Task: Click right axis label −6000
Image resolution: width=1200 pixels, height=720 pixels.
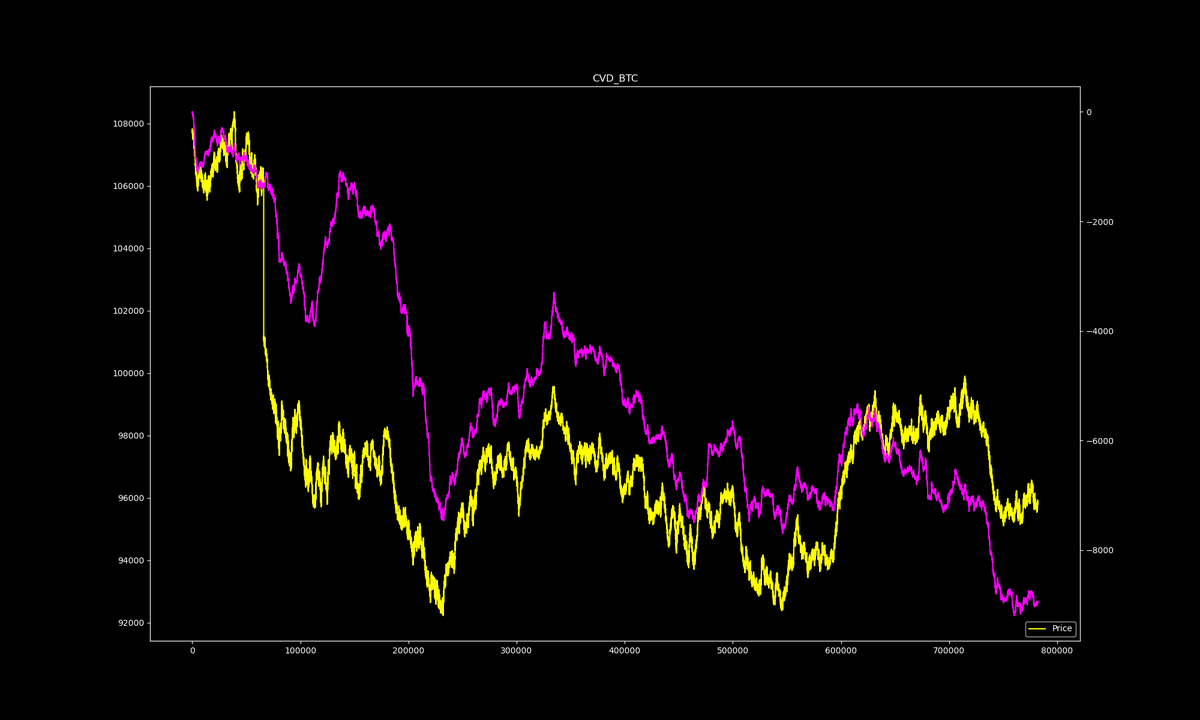Action: coord(1101,441)
